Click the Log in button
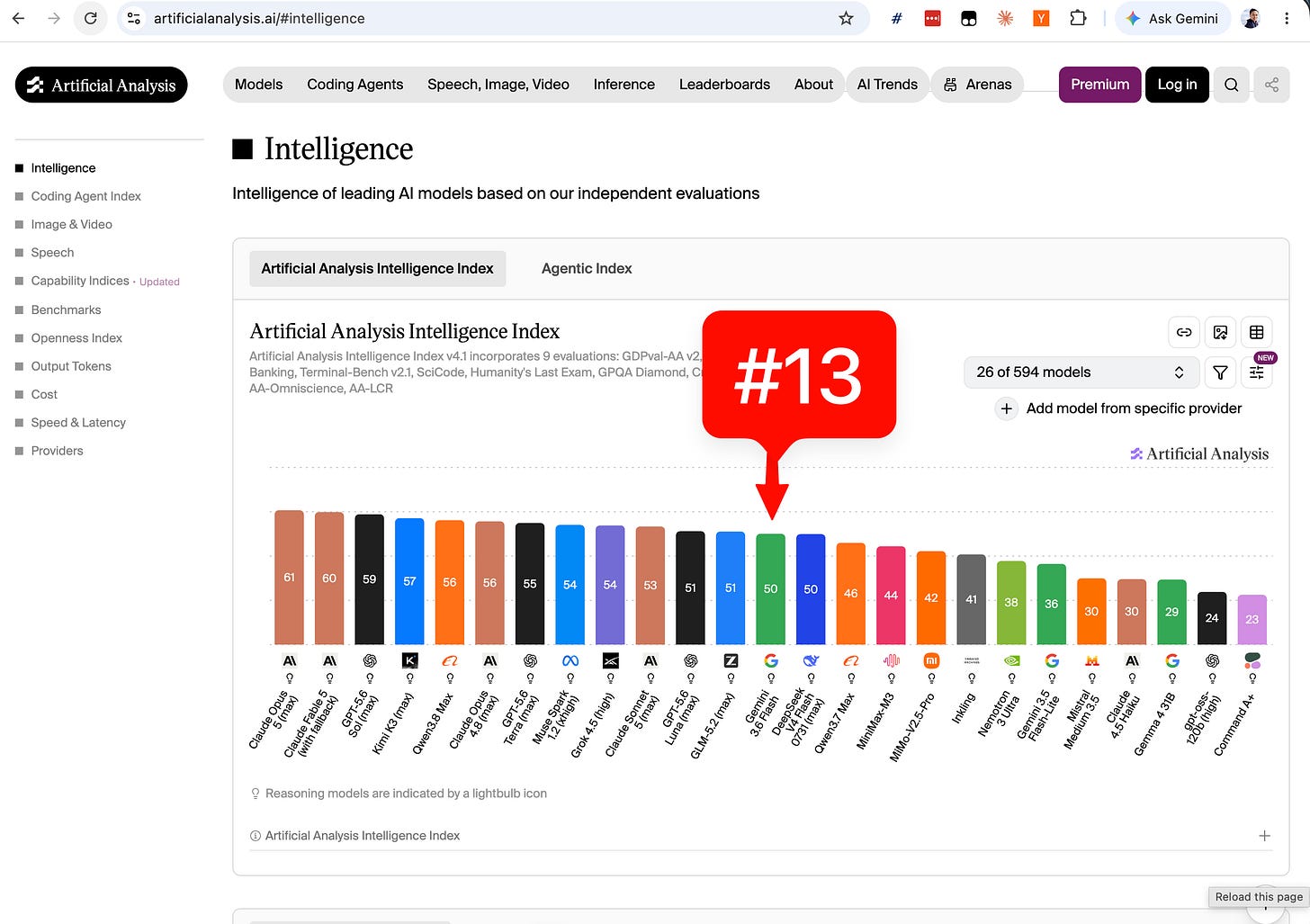Viewport: 1310px width, 924px height. [x=1177, y=85]
